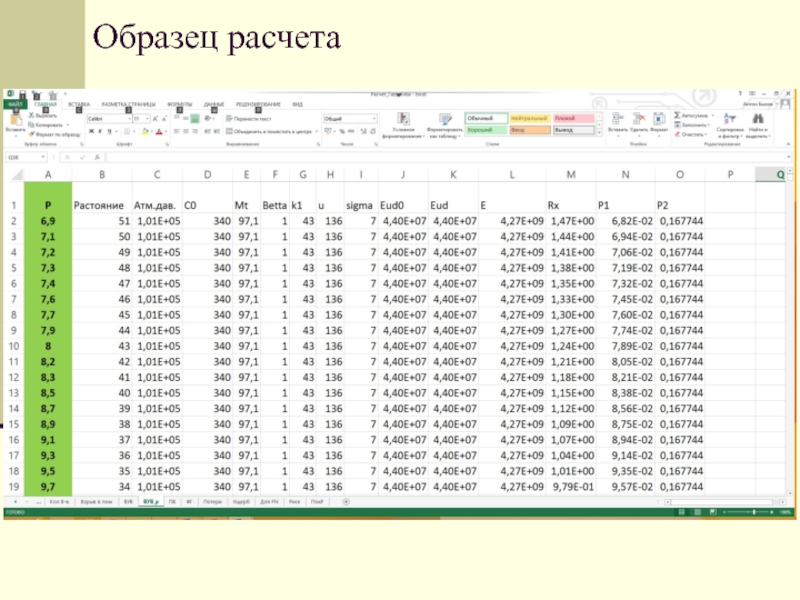Click the Save icon in quick access toolbar

click(22, 94)
